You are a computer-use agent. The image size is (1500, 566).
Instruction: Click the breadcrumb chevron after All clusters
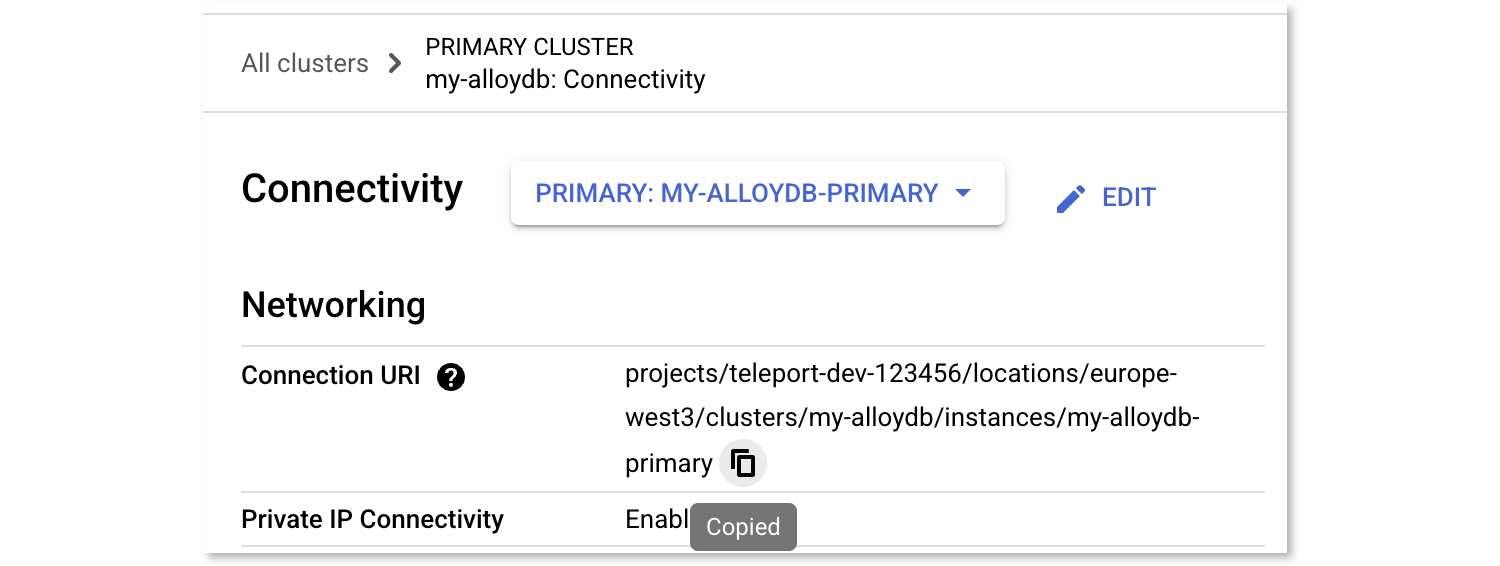(x=395, y=64)
